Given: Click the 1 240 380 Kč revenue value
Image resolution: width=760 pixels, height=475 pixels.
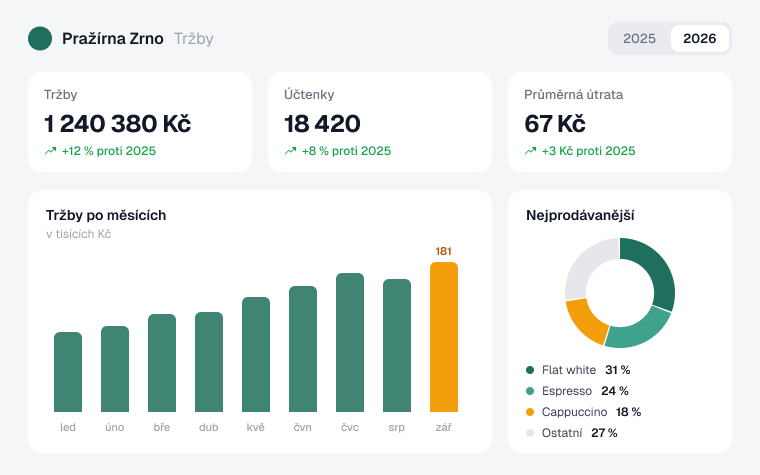Looking at the screenshot, I should (117, 123).
